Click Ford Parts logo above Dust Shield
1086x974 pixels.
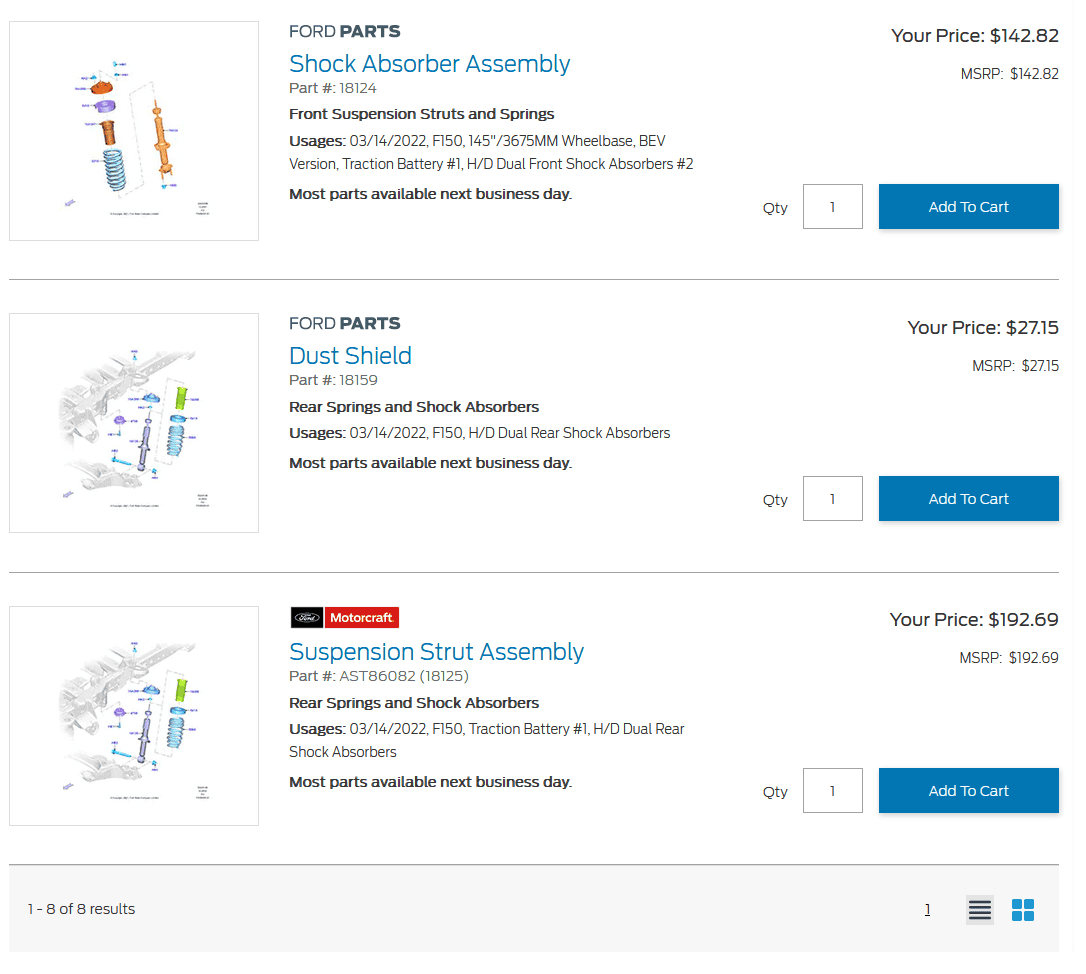tap(344, 323)
